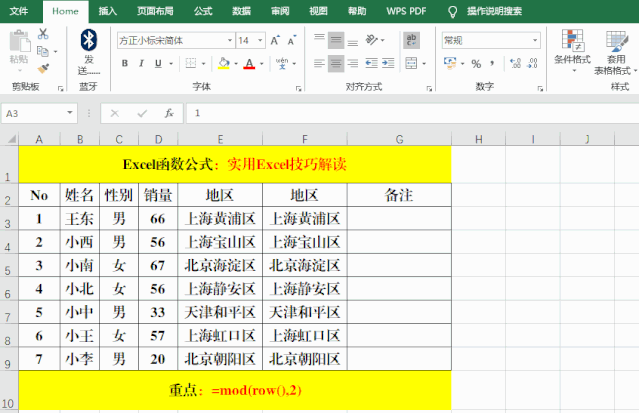
Task: Open fill color dropdown arrow
Action: coord(236,64)
